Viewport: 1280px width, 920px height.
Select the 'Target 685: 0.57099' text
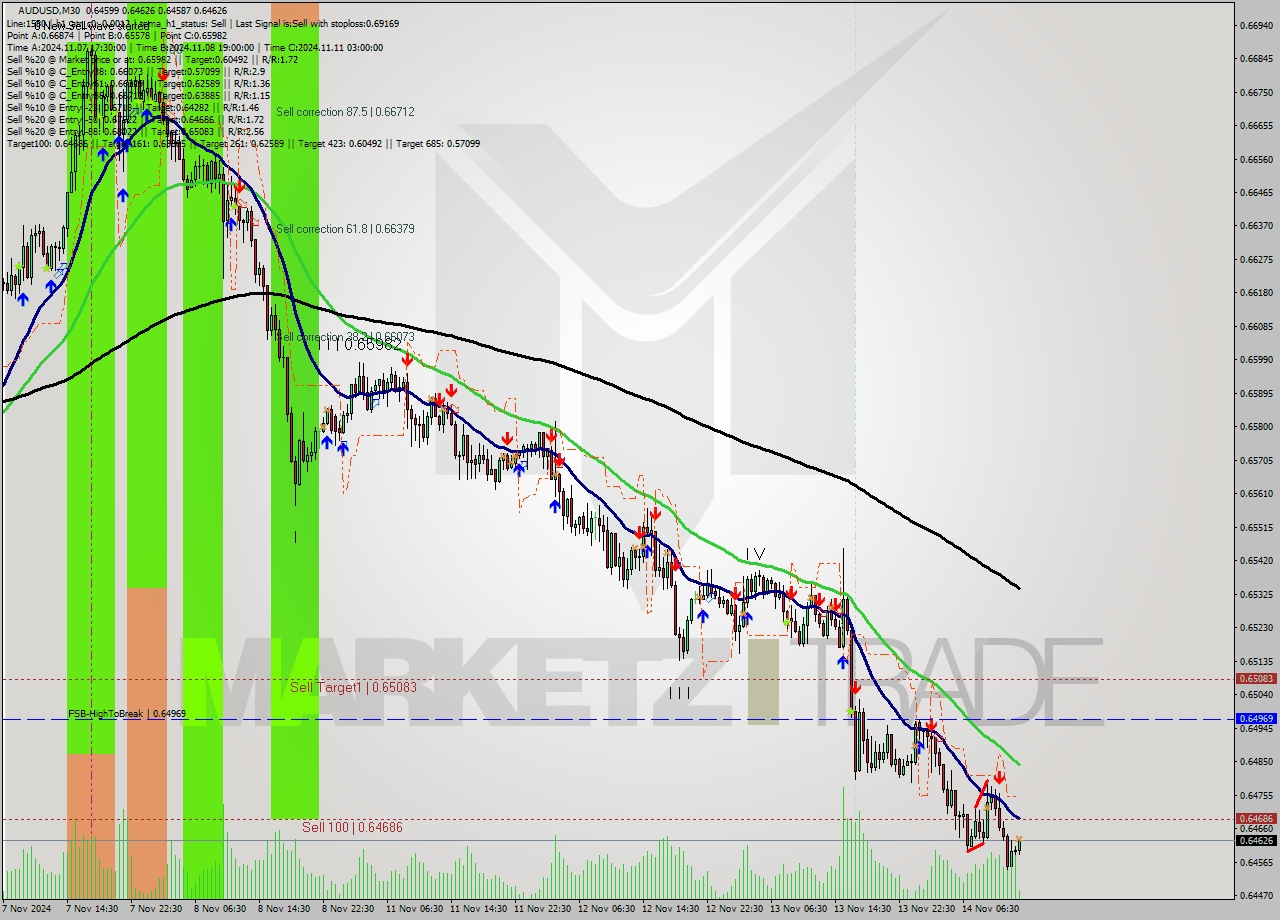click(438, 143)
